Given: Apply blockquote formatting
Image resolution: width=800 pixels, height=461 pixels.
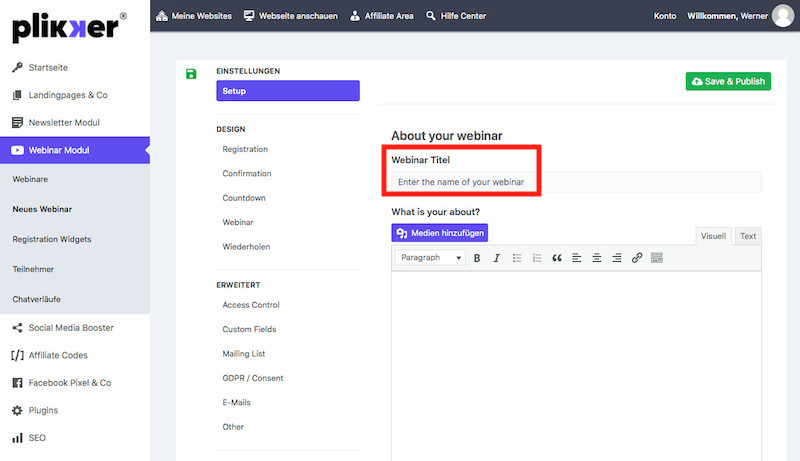Looking at the screenshot, I should 557,258.
